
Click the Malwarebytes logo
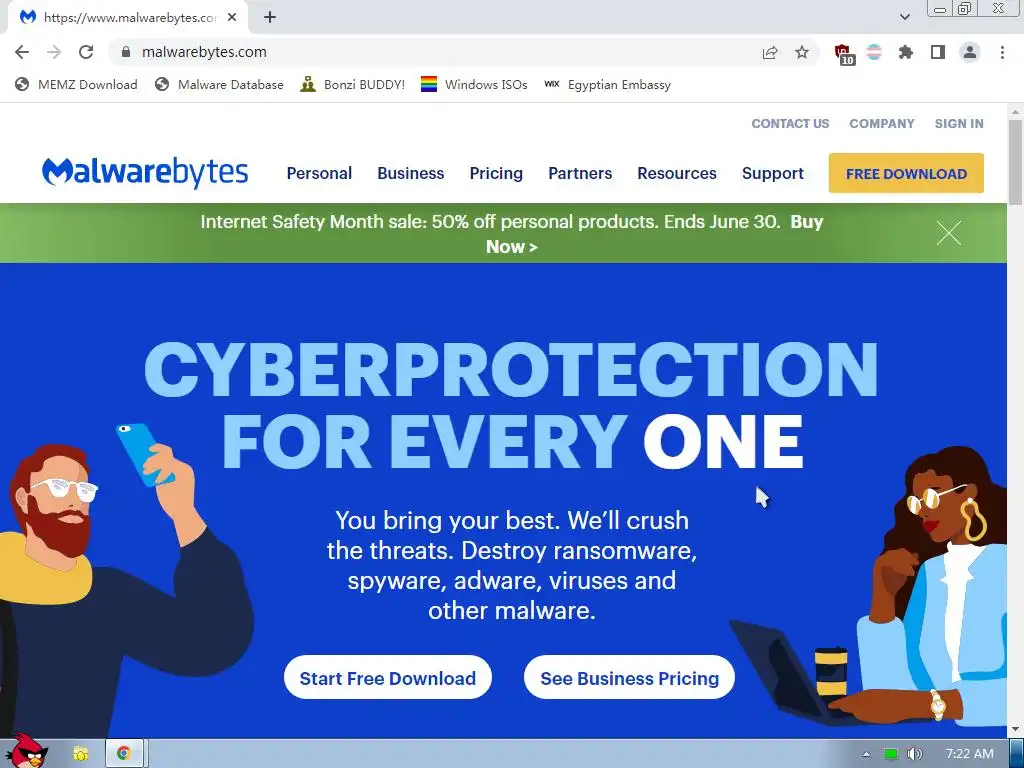[145, 172]
